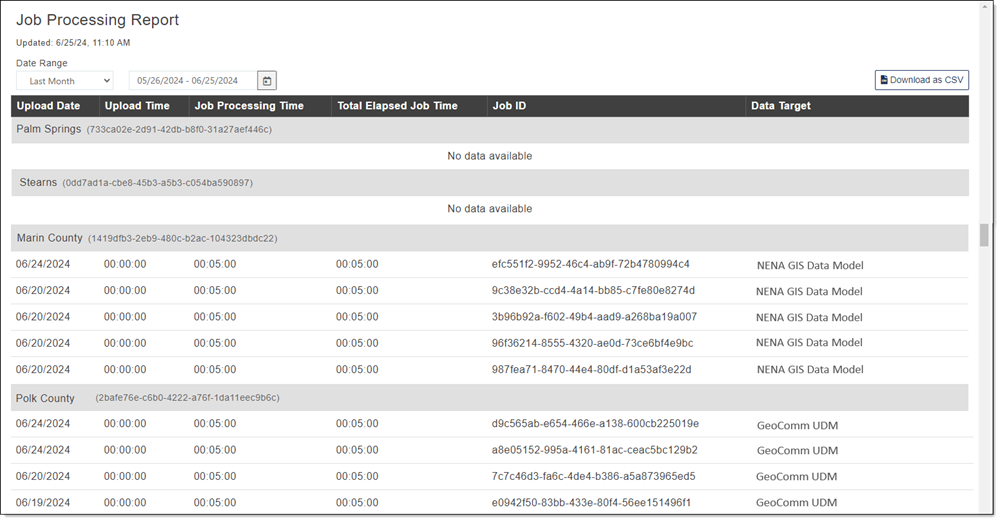The width and height of the screenshot is (1000, 521).
Task: Click upload date 06/19/2024 in Polk County
Action: 43,503
